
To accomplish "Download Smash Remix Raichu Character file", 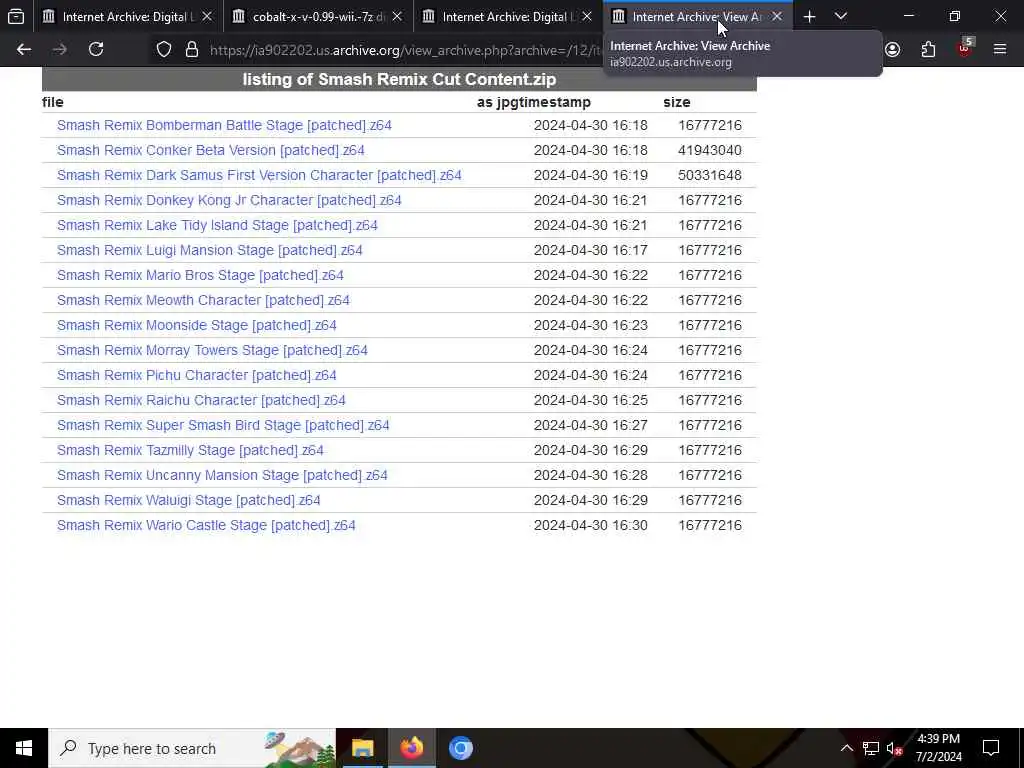I will click(x=201, y=400).
